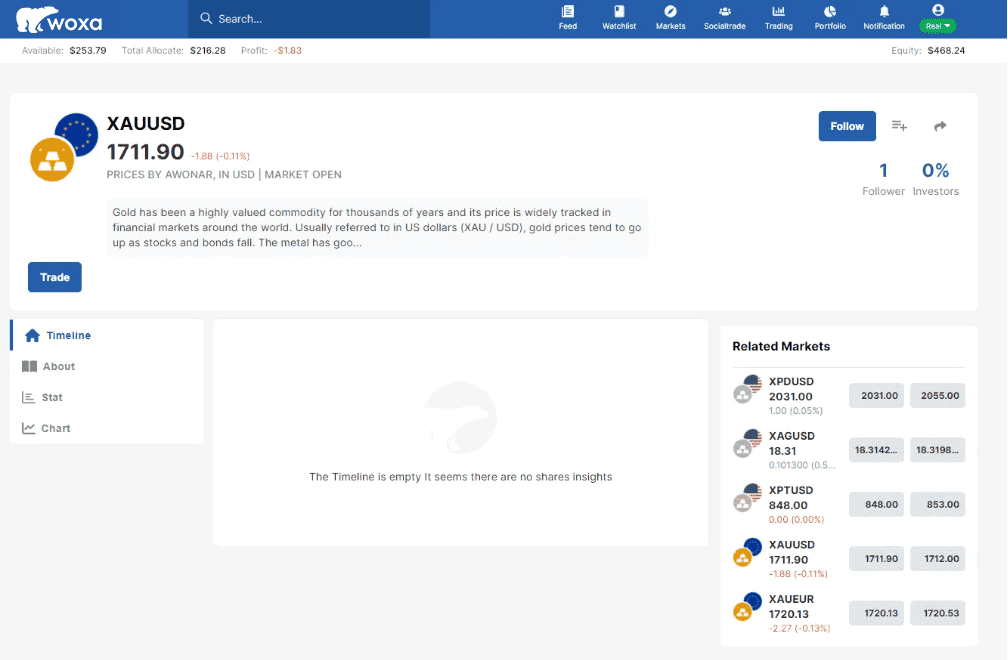Open Portfolio pie chart icon
Screen dimensions: 1008x660
click(830, 12)
